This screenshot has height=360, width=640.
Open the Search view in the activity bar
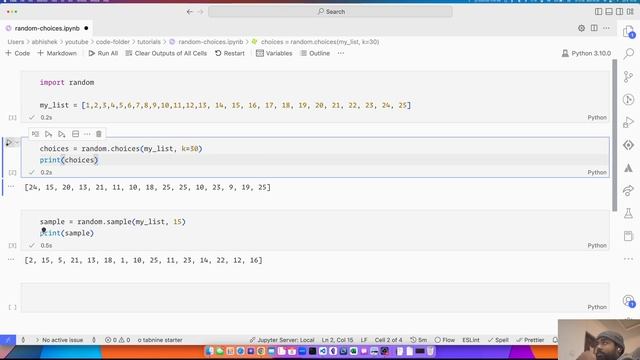[x=629, y=53]
